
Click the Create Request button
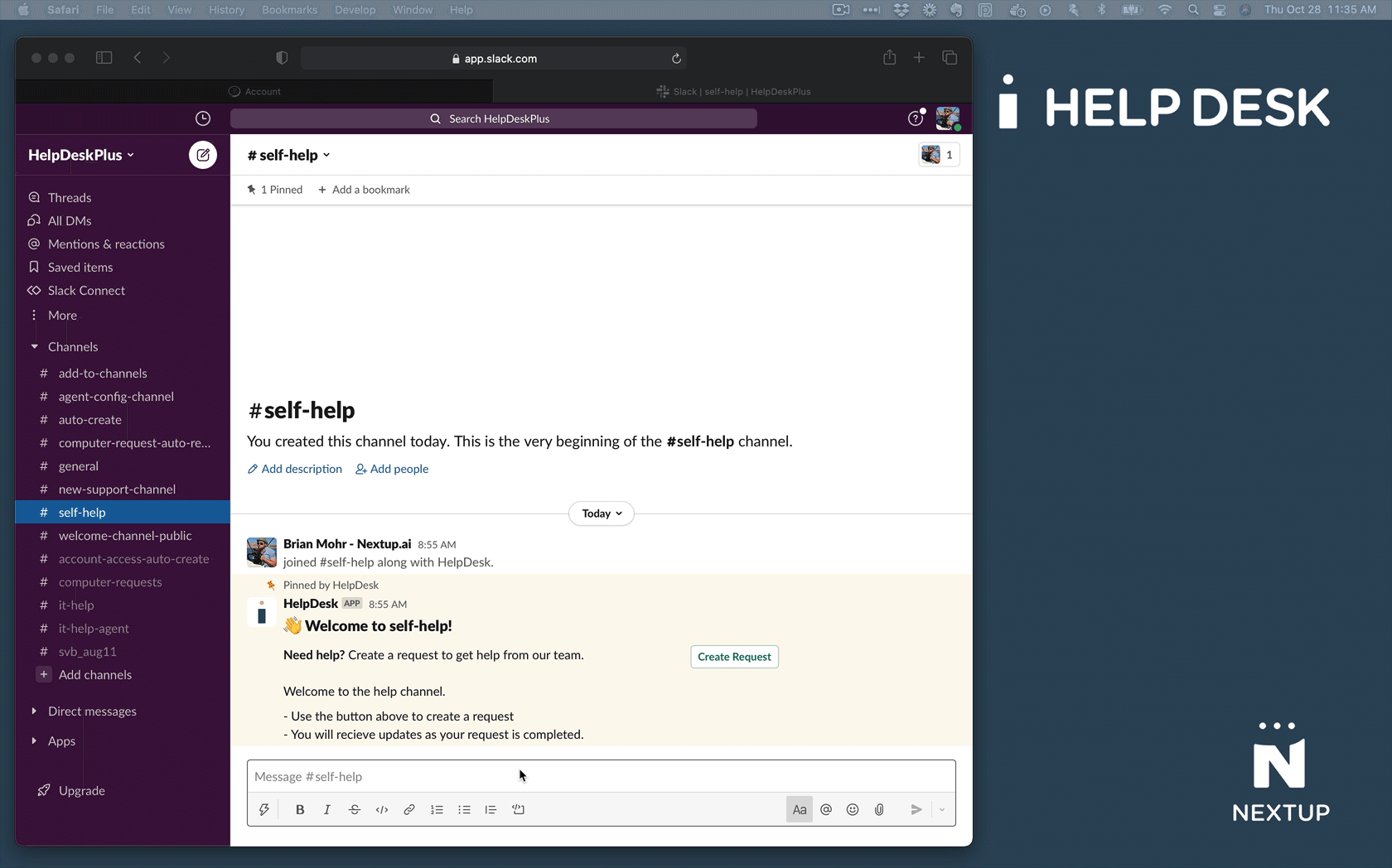pos(734,657)
